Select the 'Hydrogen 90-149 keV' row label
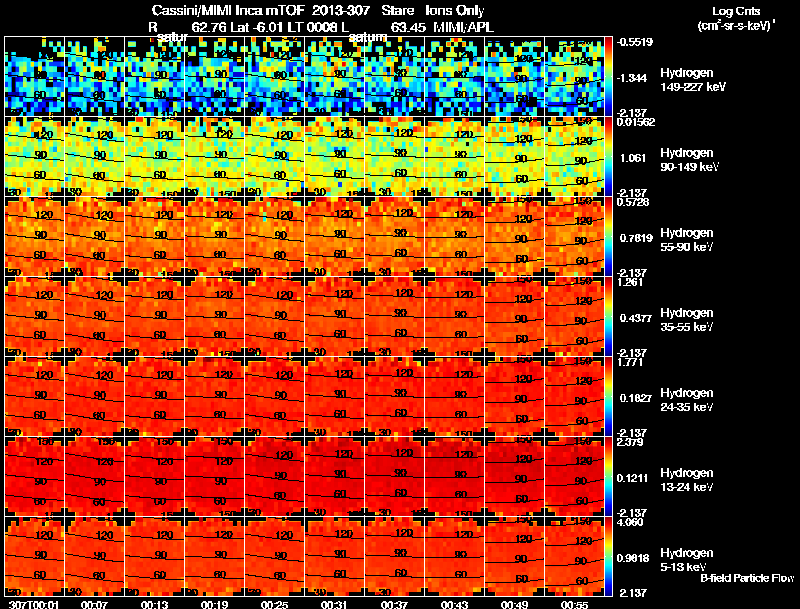This screenshot has width=800, height=609. coord(689,160)
